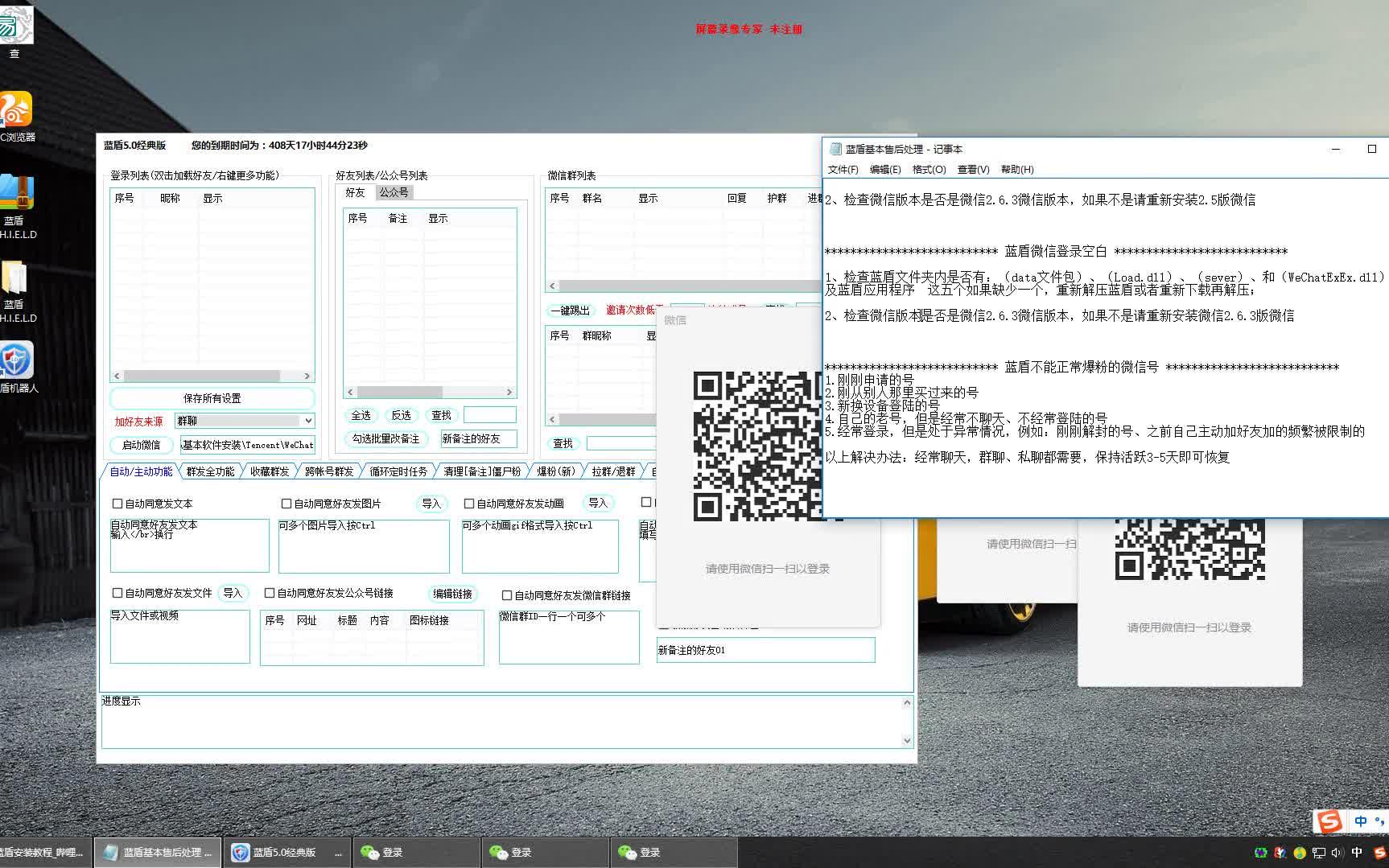Viewport: 1389px width, 868px height.
Task: Click 启动微信 button
Action: [x=141, y=445]
